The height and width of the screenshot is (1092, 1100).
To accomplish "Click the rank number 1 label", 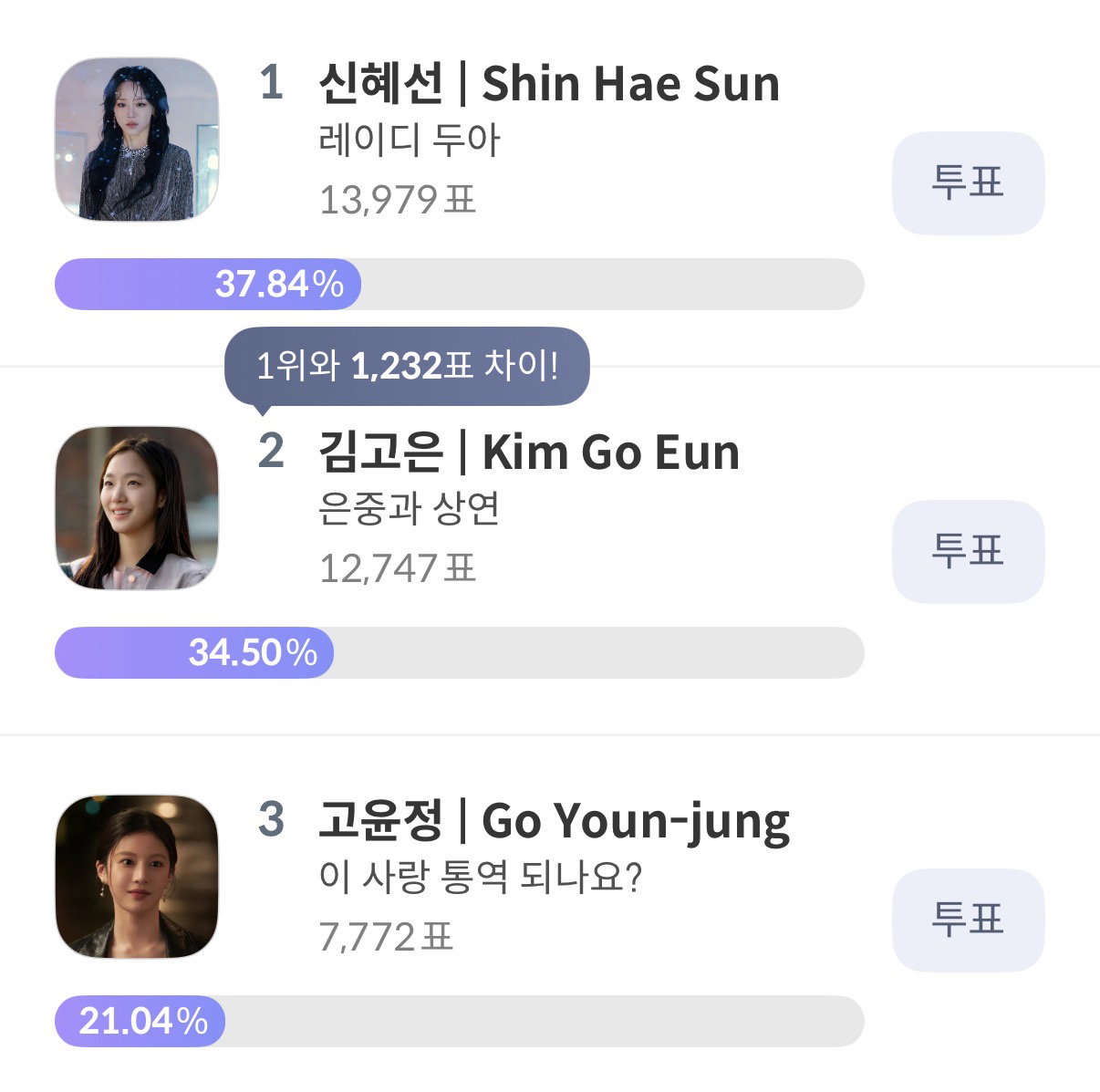I will coord(271,83).
